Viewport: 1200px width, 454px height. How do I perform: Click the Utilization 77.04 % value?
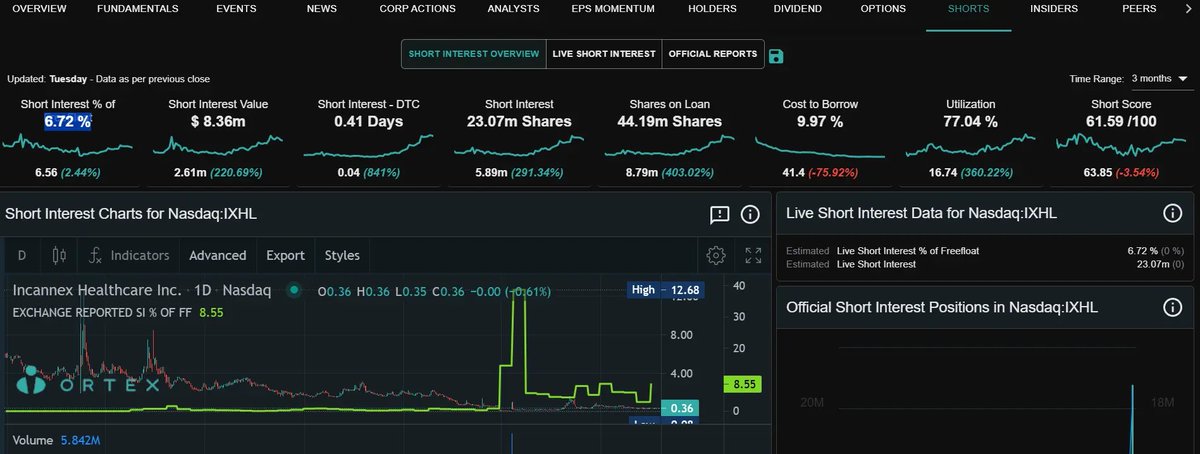pyautogui.click(x=971, y=121)
